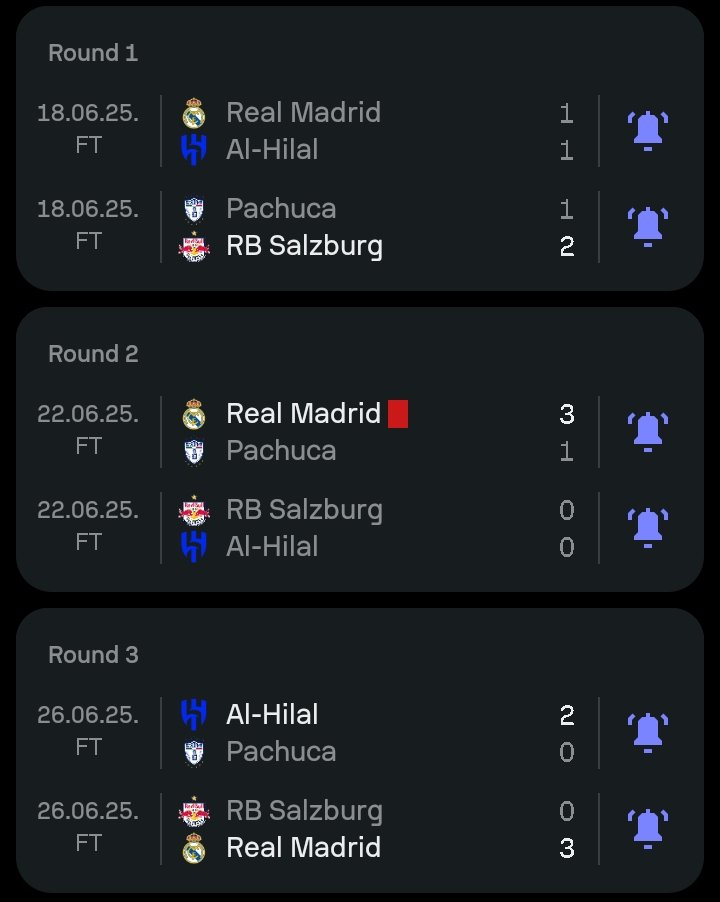Screen dimensions: 720x902
Task: Open the 26.06.25 RB Salzburg match score
Action: tap(566, 829)
